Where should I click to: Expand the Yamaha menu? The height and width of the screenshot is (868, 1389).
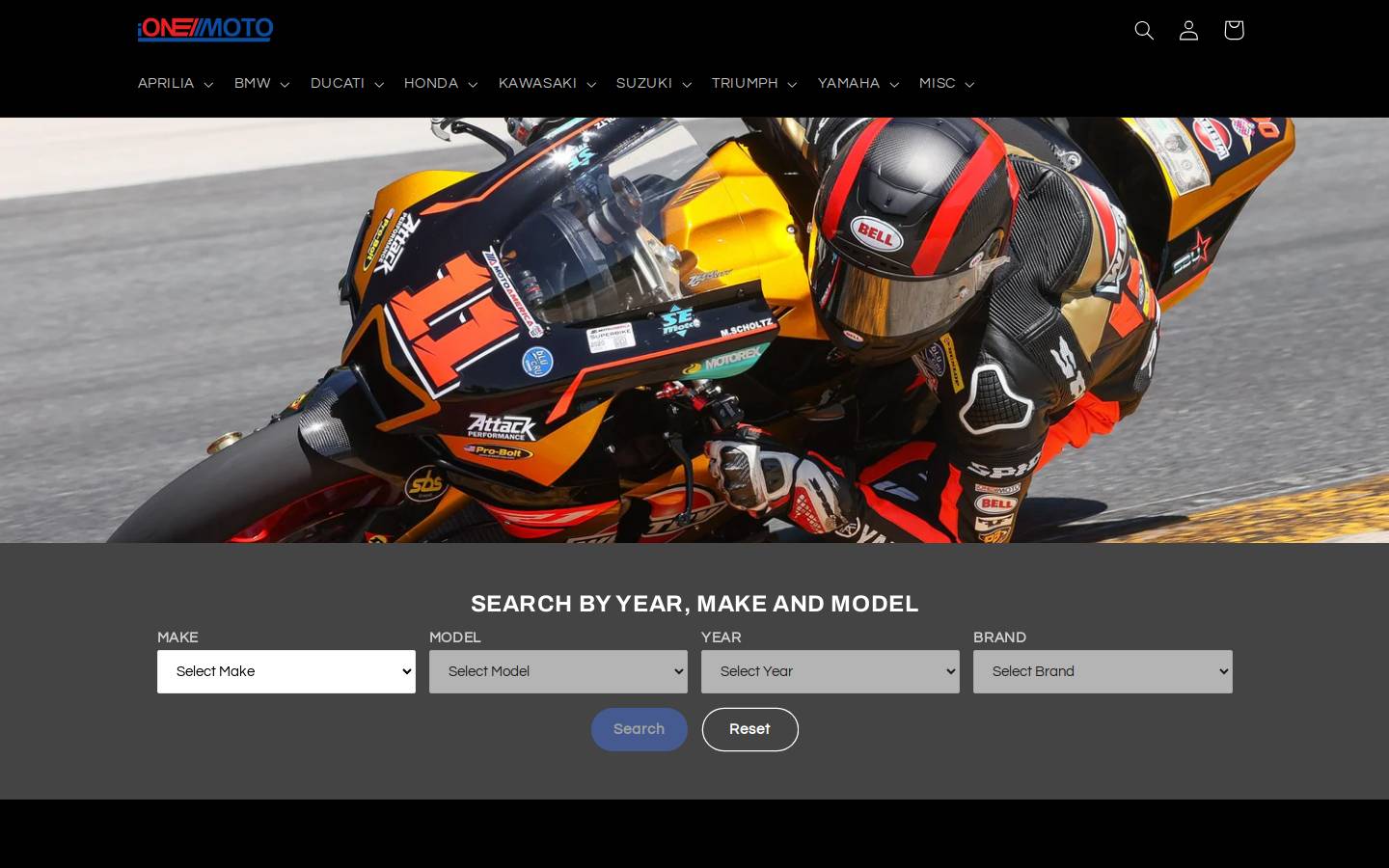click(858, 84)
